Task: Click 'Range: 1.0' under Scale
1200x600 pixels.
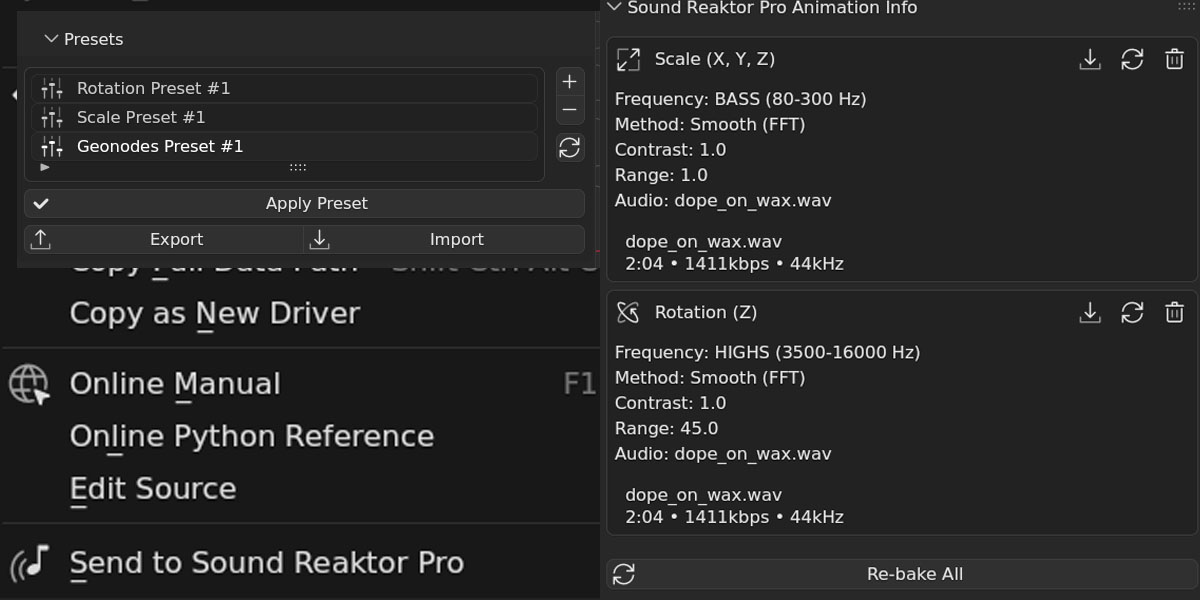Action: tap(661, 175)
